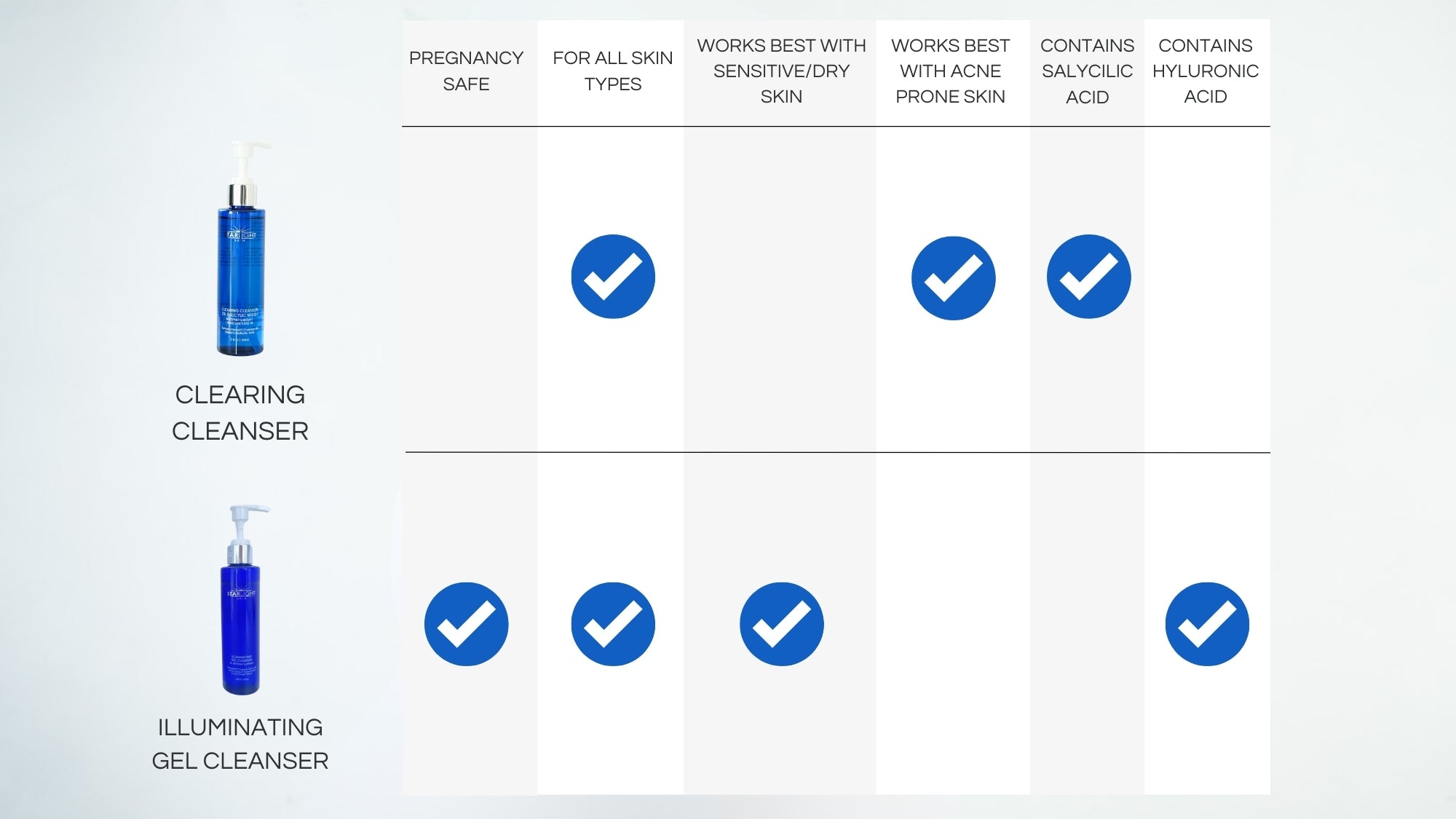This screenshot has width=1456, height=819.
Task: Click the 'Pregnancy Safe' column header
Action: click(466, 71)
